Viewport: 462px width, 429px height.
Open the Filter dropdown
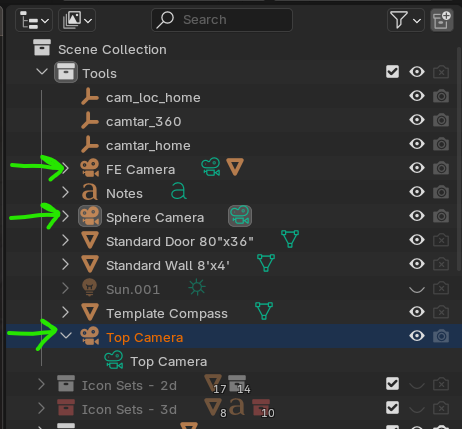(x=406, y=20)
